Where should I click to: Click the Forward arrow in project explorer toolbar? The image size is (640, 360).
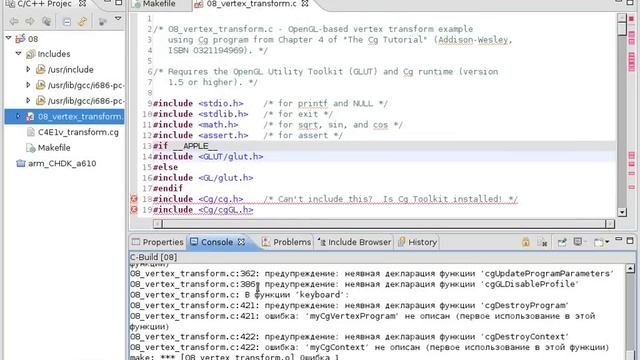(x=29, y=21)
